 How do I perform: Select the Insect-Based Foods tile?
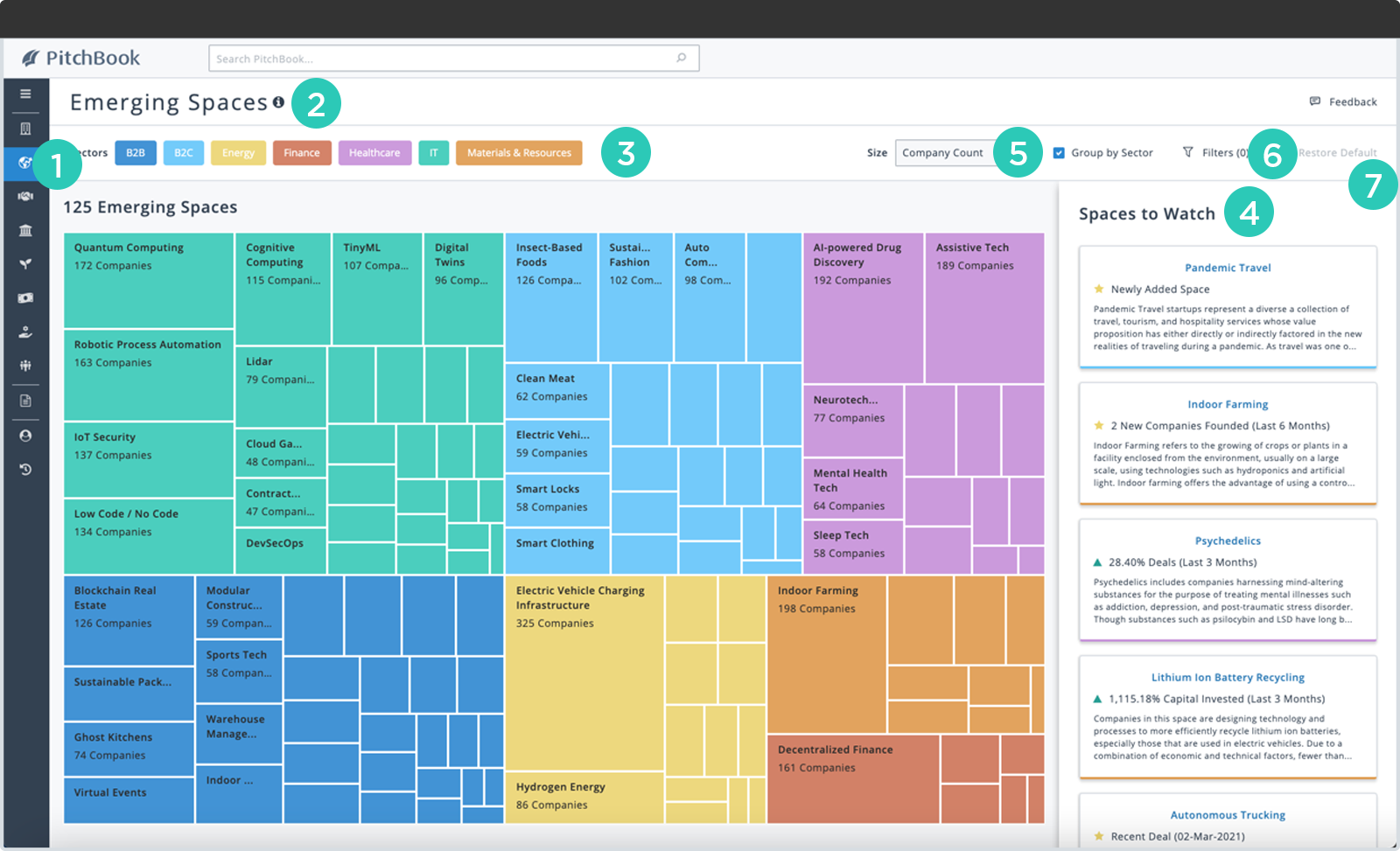(x=551, y=297)
